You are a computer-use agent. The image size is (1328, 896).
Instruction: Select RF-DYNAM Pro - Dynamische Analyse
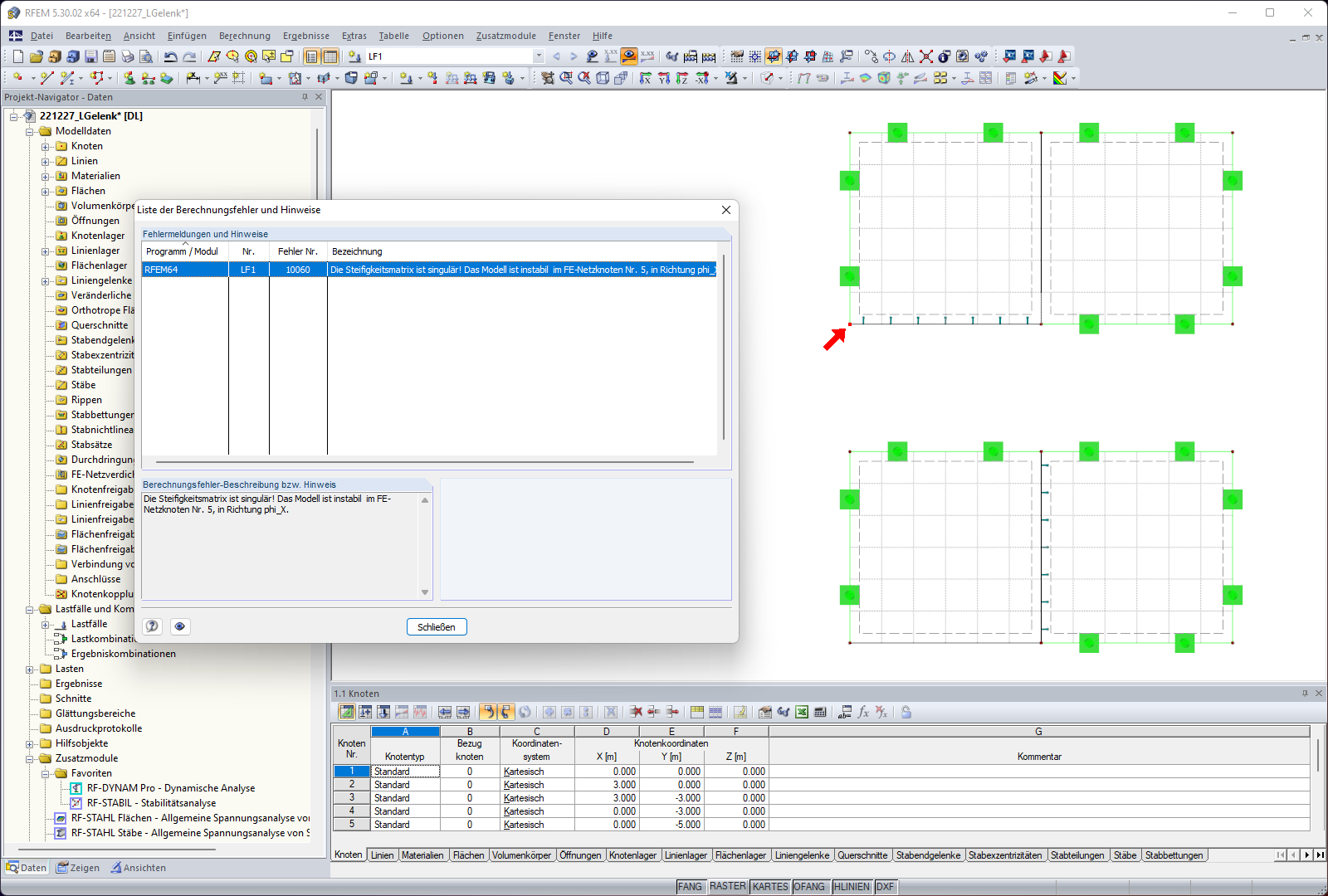point(171,788)
